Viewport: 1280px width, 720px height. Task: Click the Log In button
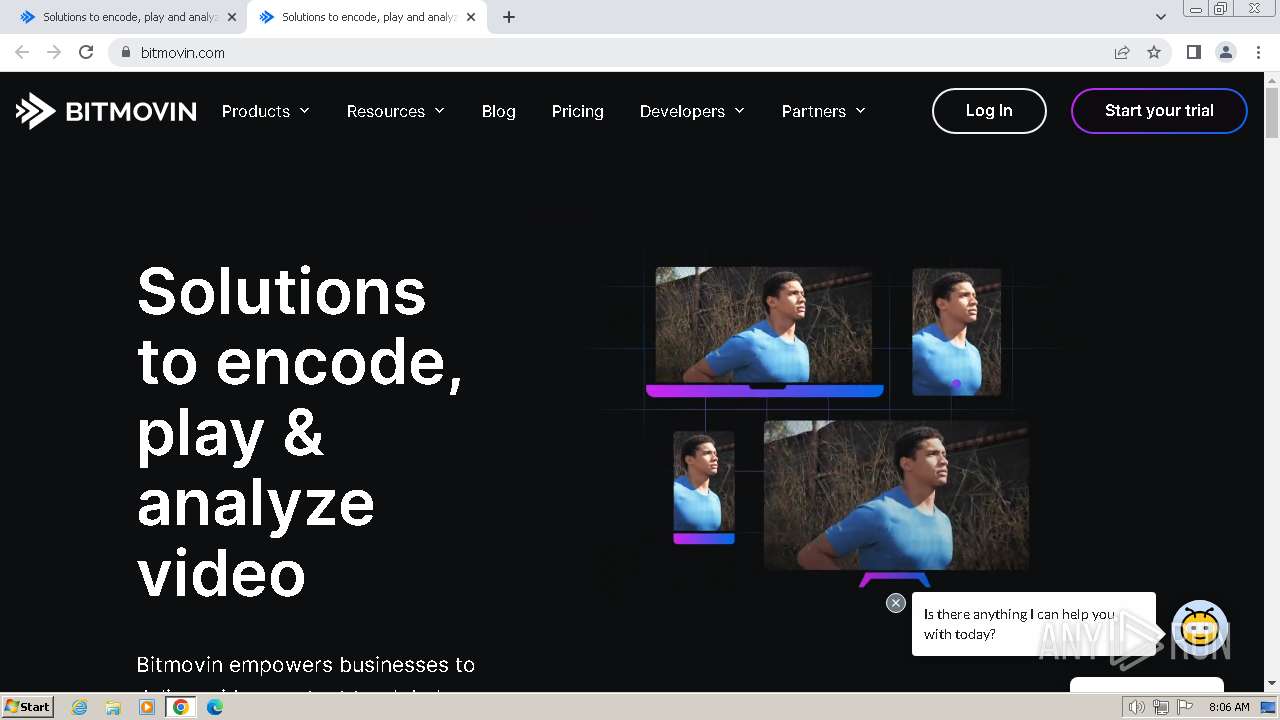coord(989,111)
